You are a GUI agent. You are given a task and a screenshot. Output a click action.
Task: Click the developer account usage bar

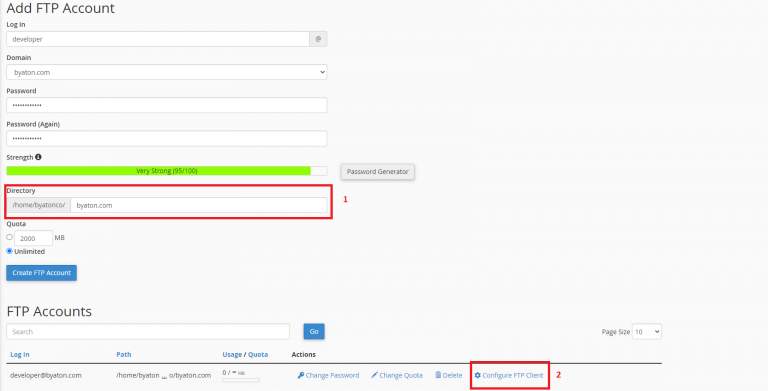point(240,380)
